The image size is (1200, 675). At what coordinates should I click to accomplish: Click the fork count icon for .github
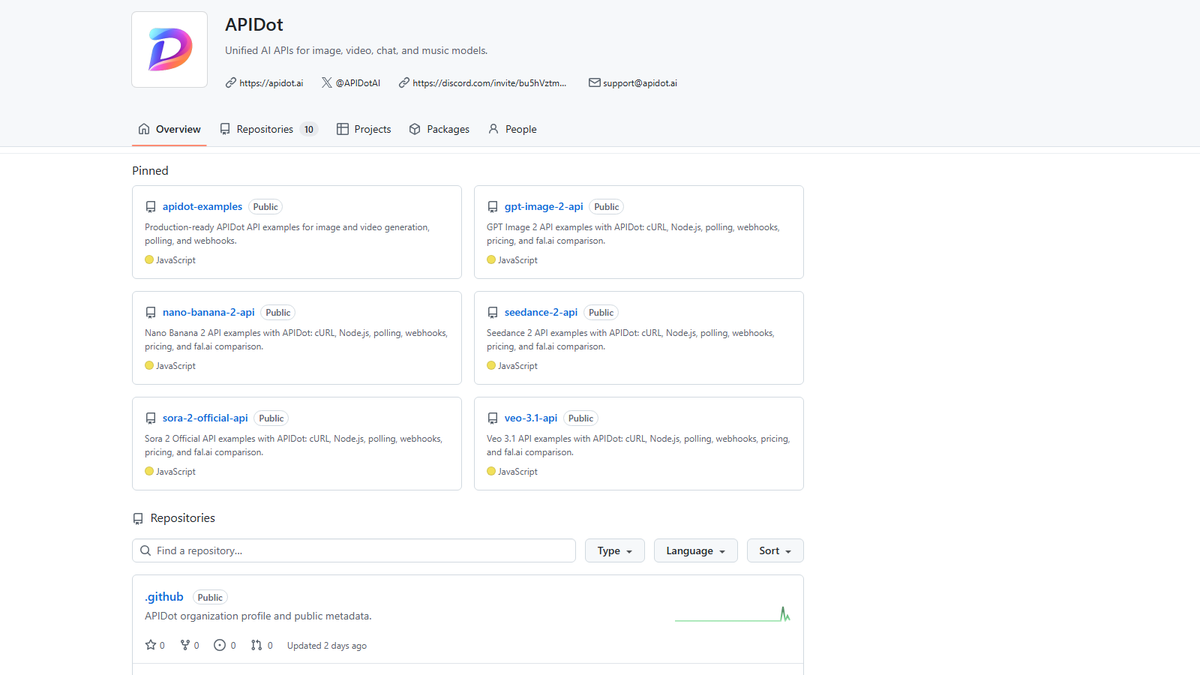[185, 646]
